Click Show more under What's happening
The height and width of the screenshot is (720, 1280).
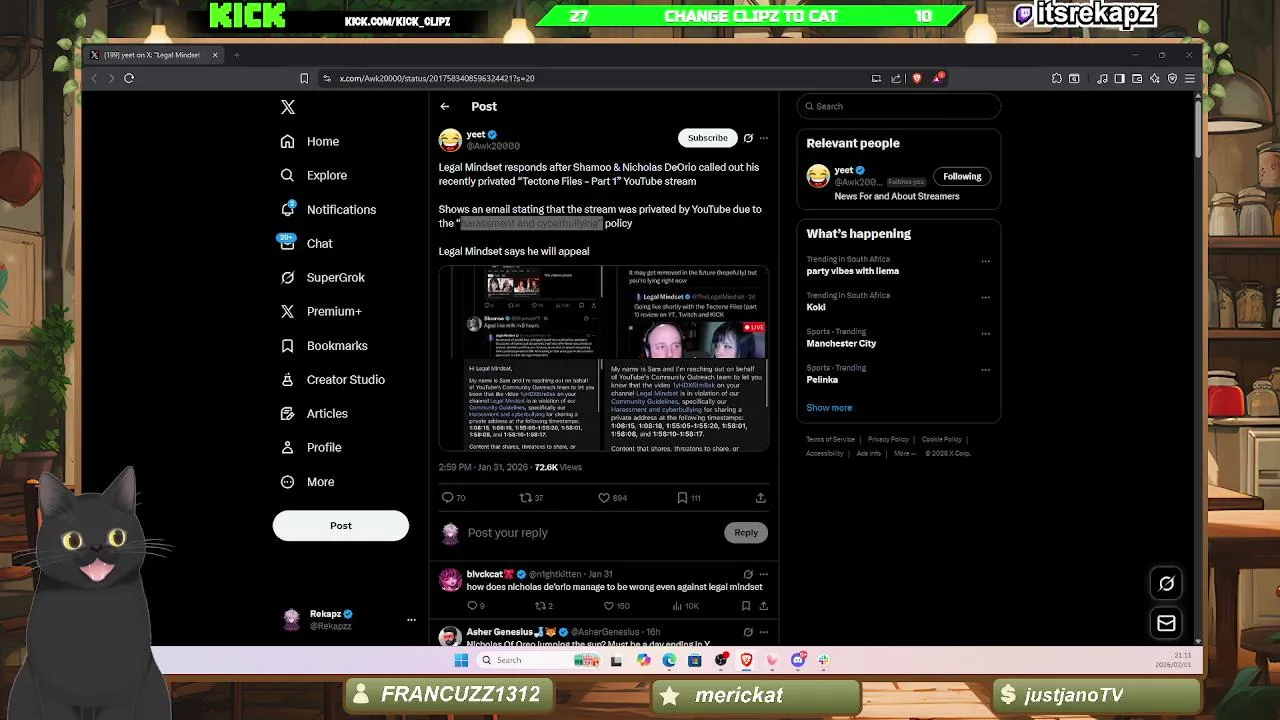tap(829, 408)
